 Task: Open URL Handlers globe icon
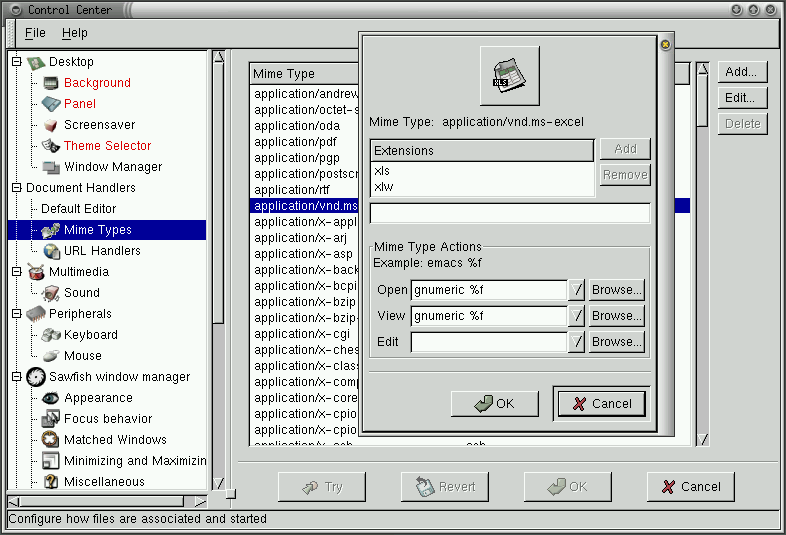52,251
